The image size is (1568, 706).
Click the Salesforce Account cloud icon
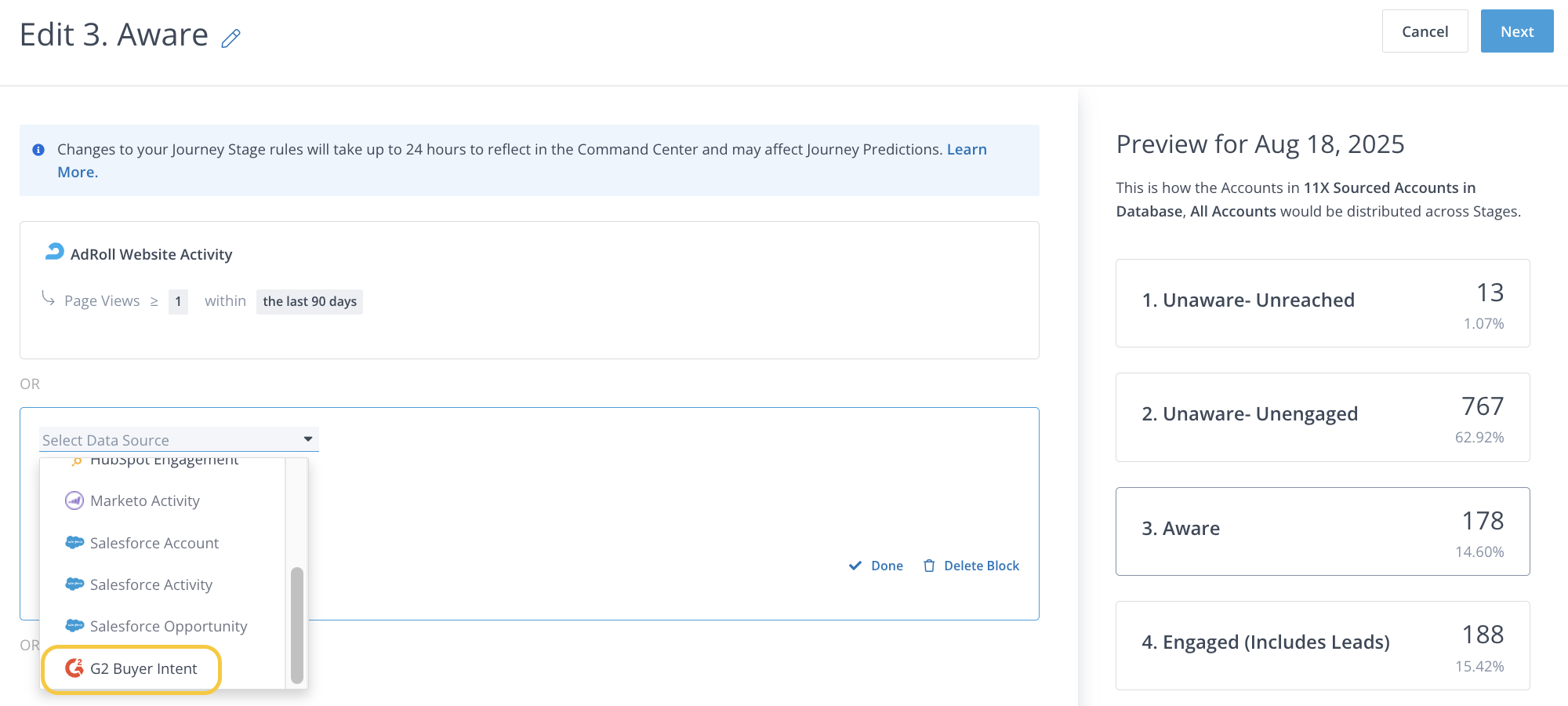[74, 543]
